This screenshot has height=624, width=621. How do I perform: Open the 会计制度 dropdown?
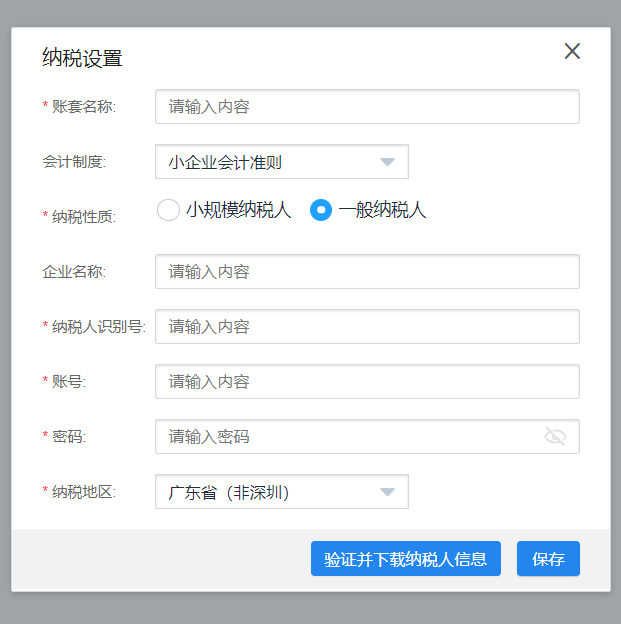pos(282,162)
